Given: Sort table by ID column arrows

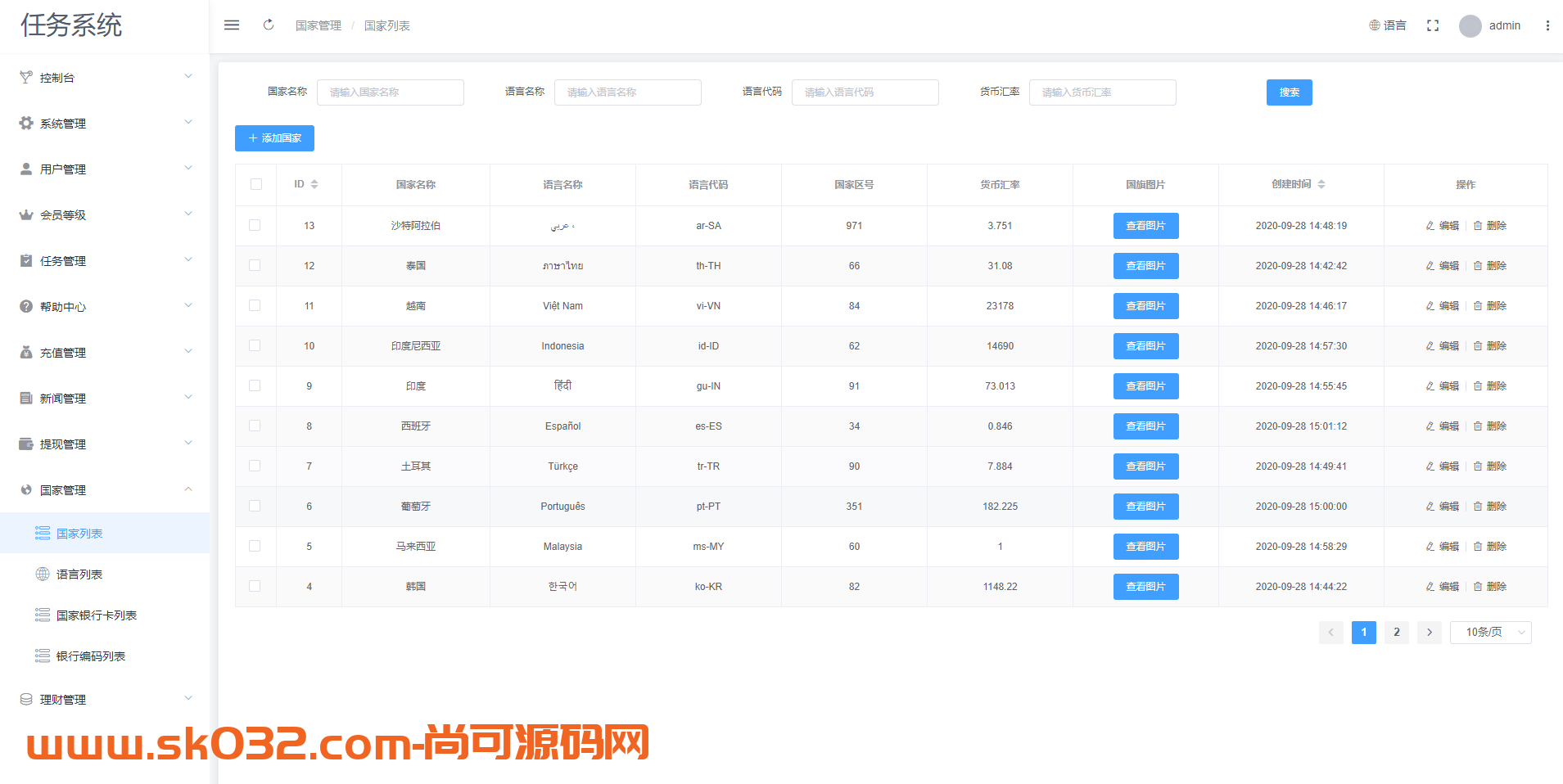Looking at the screenshot, I should (x=314, y=184).
